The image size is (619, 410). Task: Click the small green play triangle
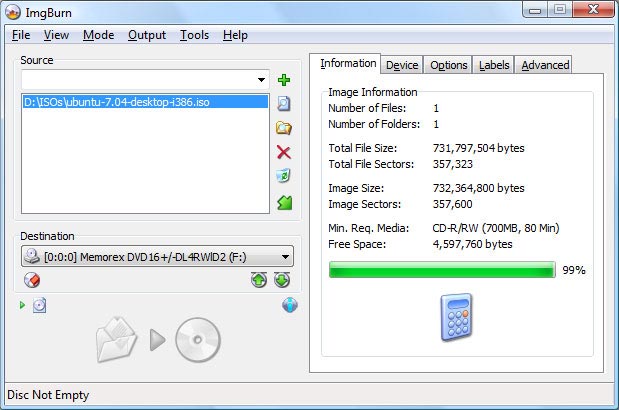click(23, 305)
